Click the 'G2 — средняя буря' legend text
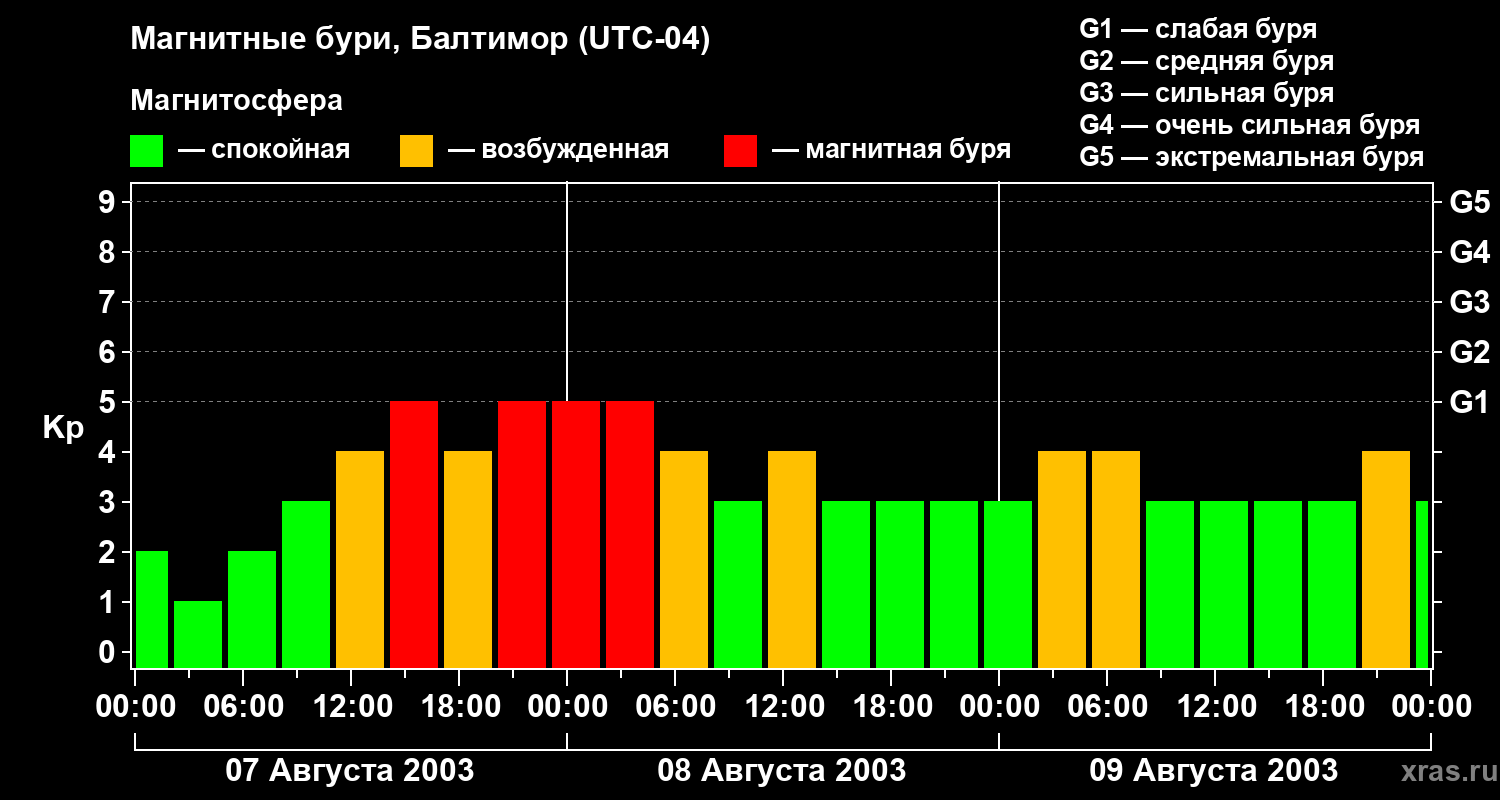This screenshot has width=1500, height=800. click(1206, 61)
